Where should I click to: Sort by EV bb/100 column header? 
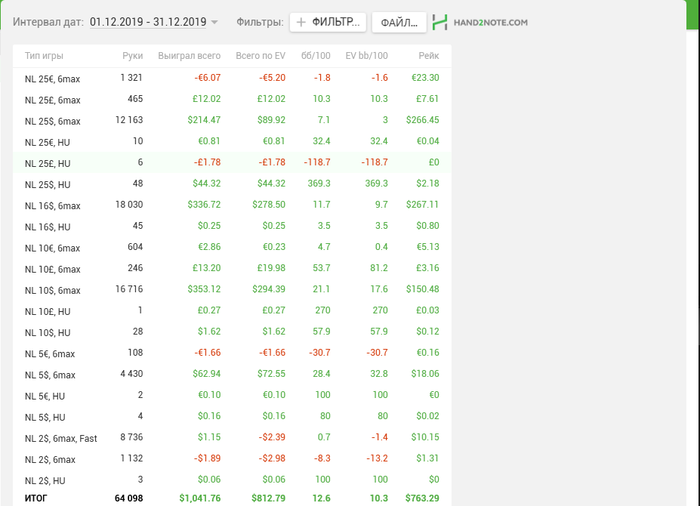pos(367,56)
